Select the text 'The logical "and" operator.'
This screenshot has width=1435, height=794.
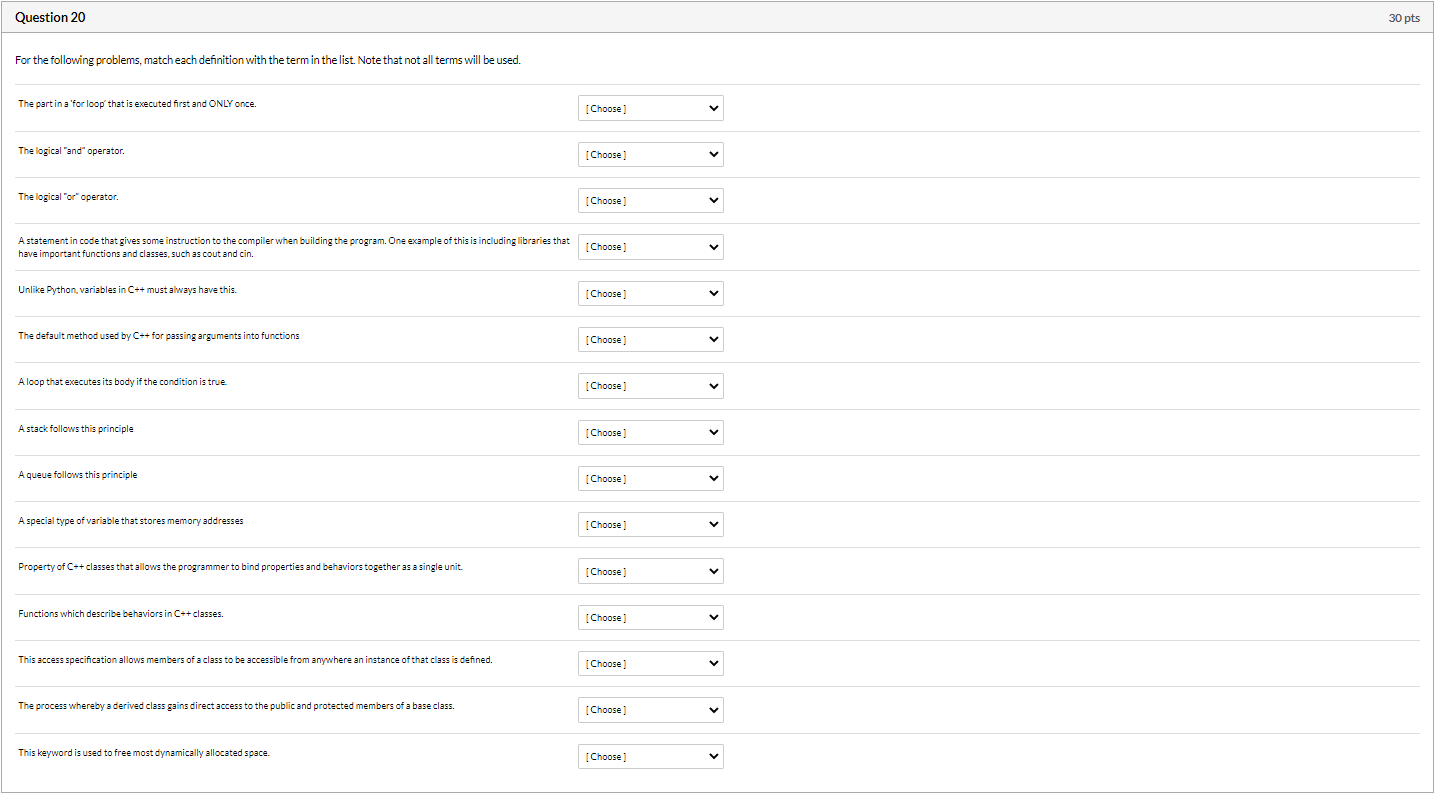pyautogui.click(x=71, y=151)
